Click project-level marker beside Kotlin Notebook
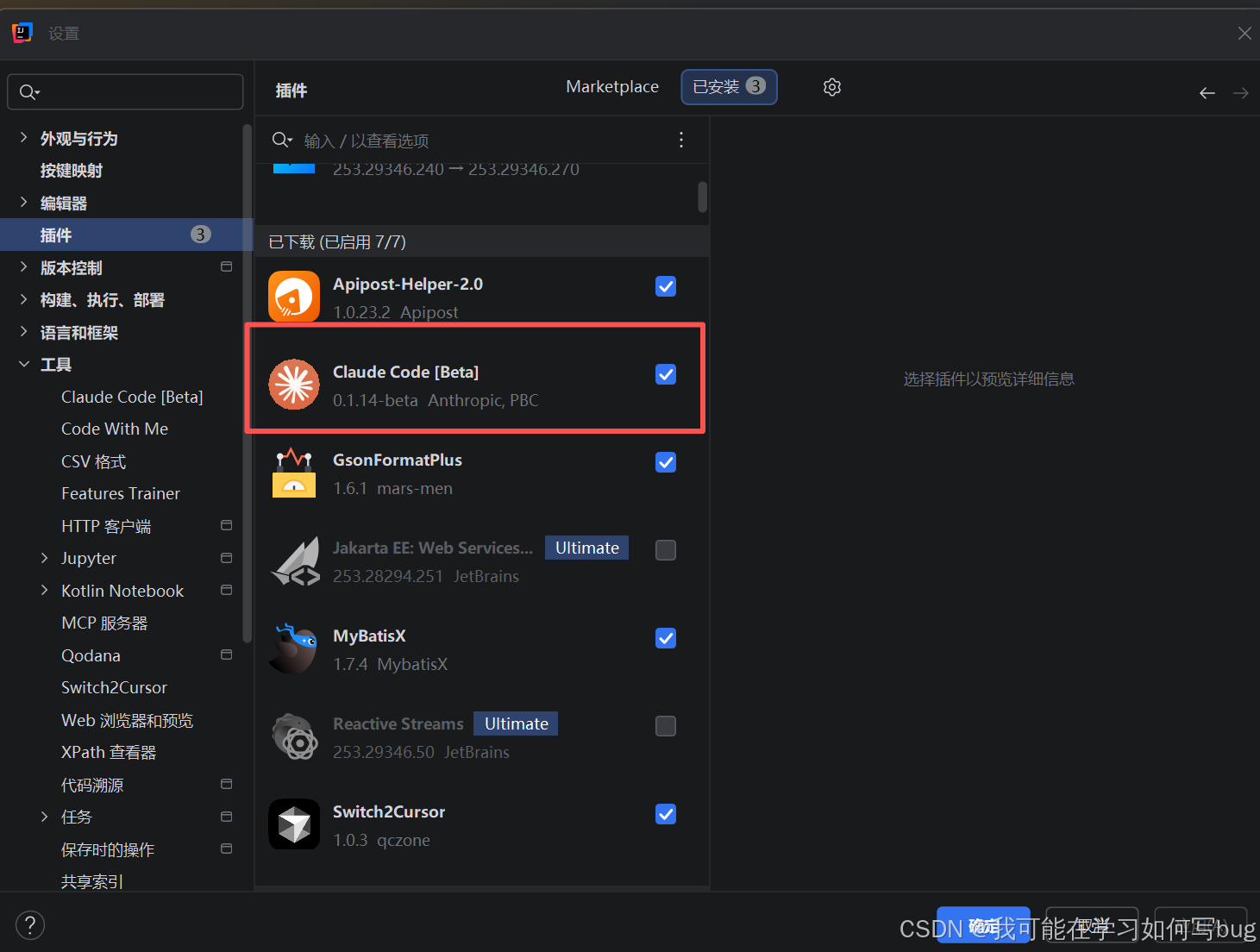Image resolution: width=1260 pixels, height=952 pixels. (227, 591)
